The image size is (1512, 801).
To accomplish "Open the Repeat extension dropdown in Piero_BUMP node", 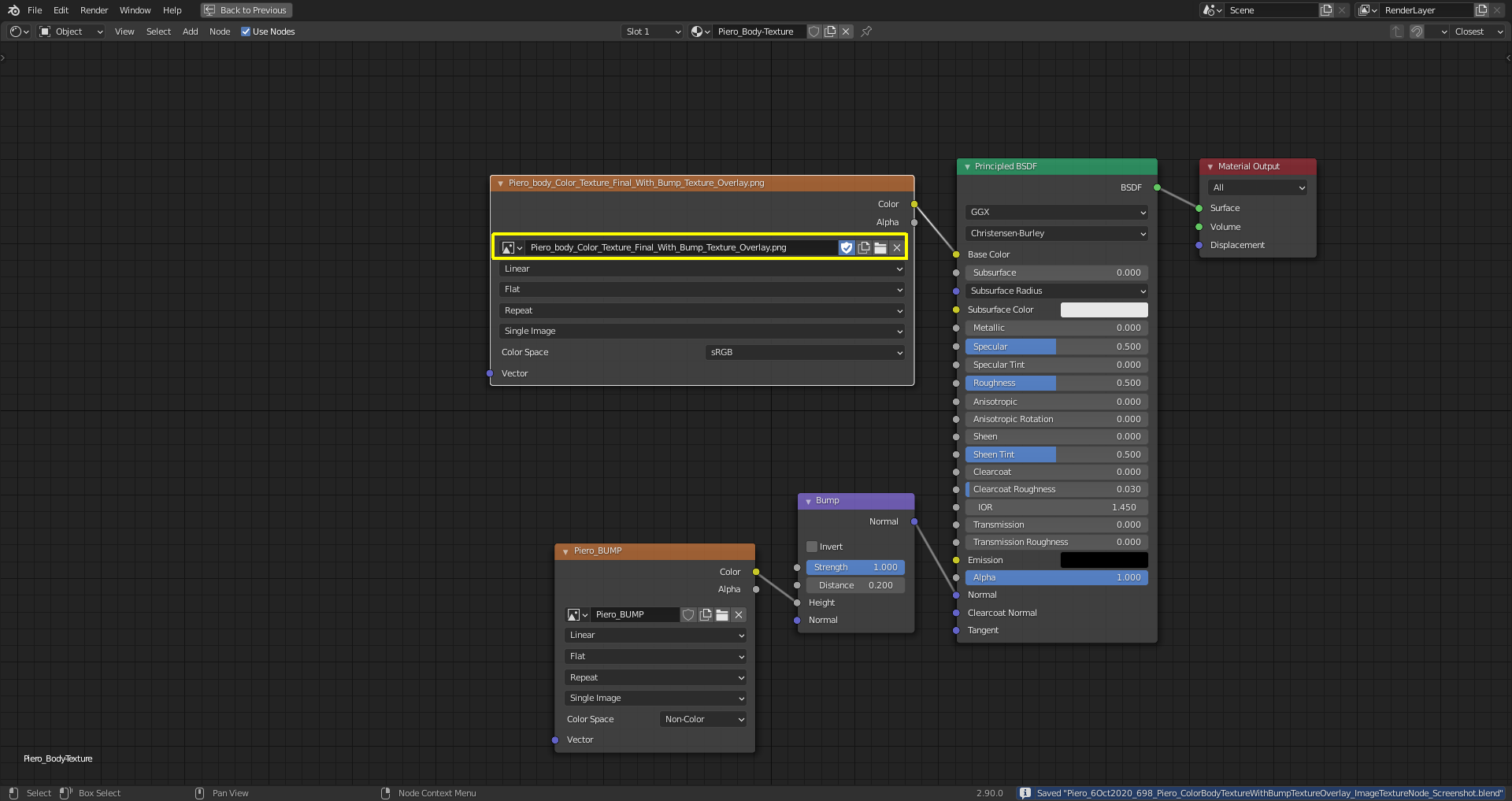I will coord(655,677).
